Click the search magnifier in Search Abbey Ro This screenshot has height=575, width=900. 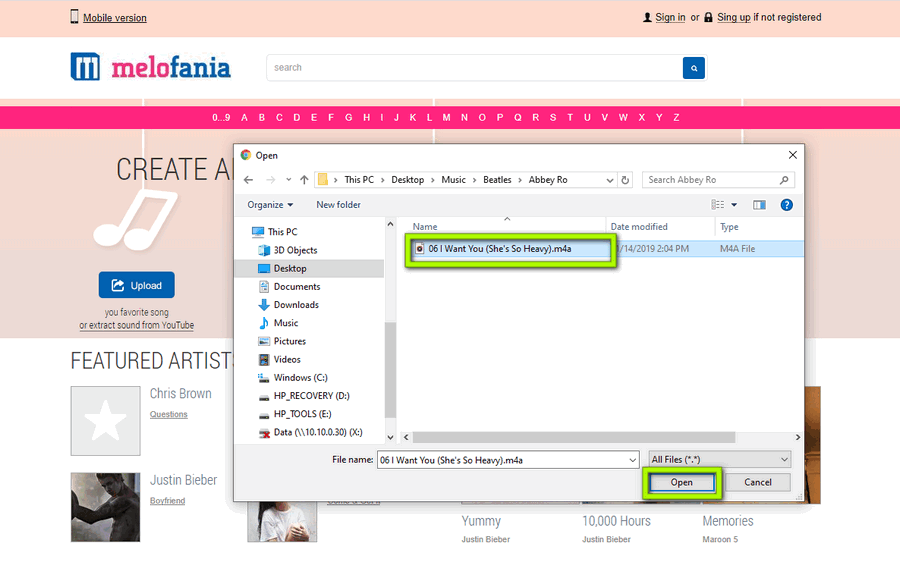tap(784, 180)
